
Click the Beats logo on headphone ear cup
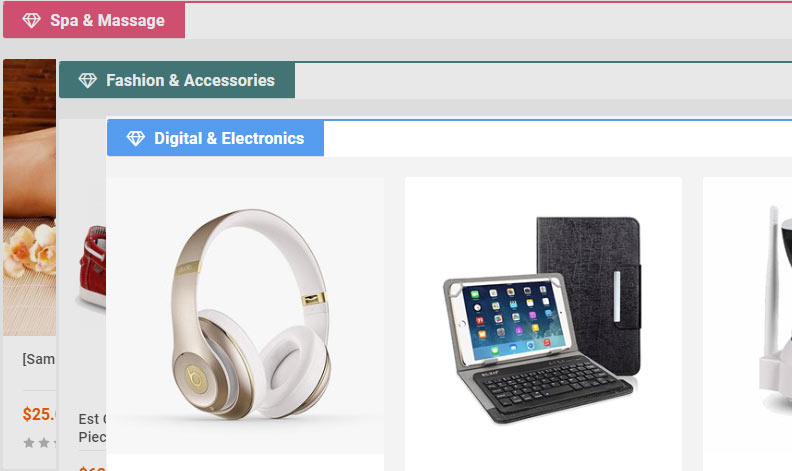click(195, 377)
